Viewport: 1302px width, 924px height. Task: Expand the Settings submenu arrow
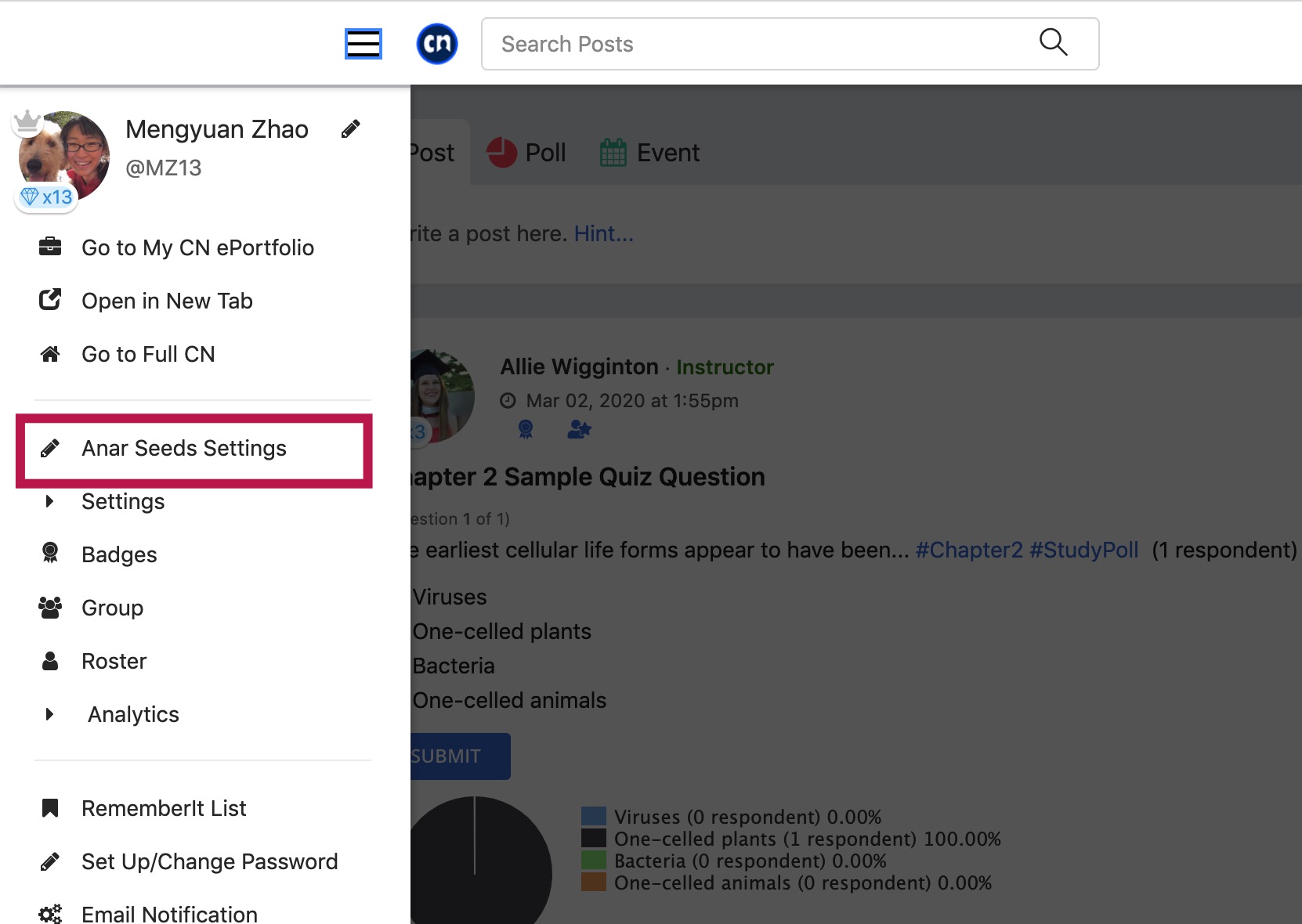coord(50,501)
